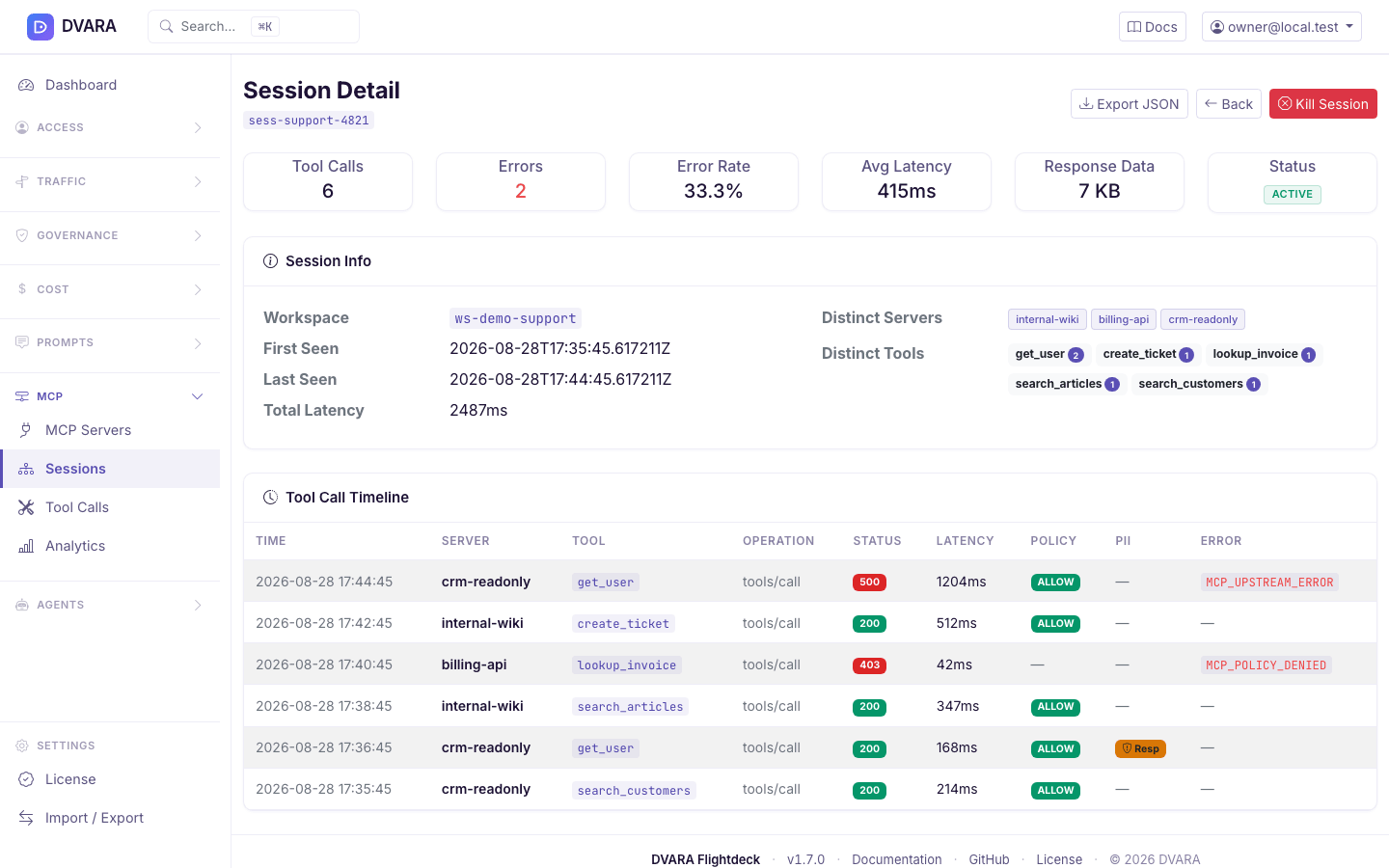
Task: Click the Analytics bar chart icon
Action: click(26, 546)
